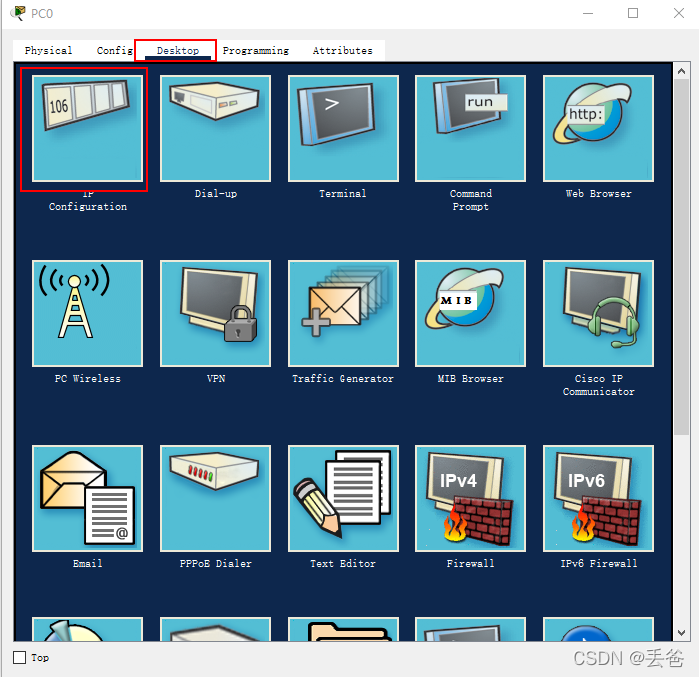Click the scrollbar up arrow

pos(681,71)
